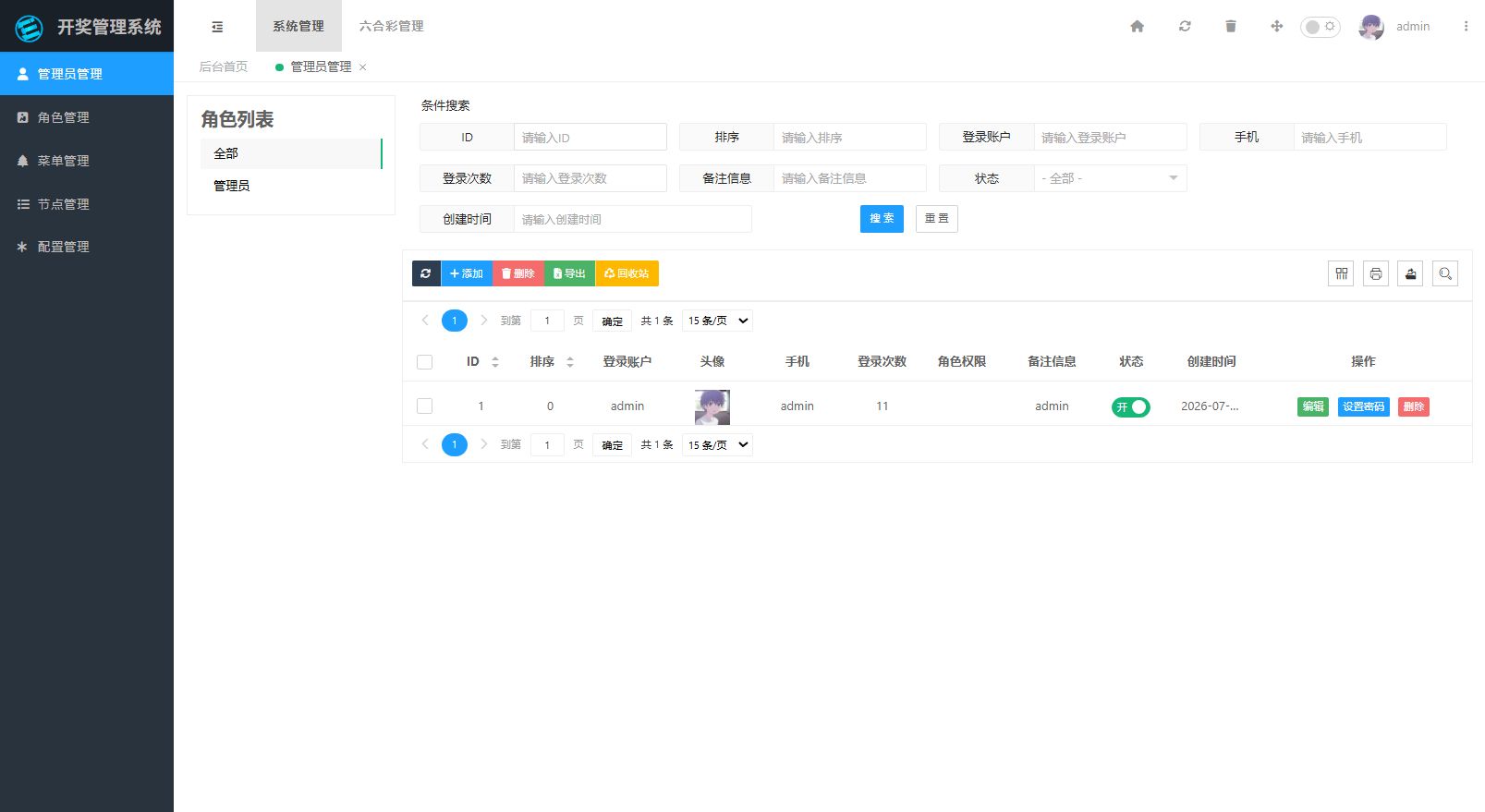
Task: Click the refresh icon in the top header
Action: pyautogui.click(x=1185, y=26)
